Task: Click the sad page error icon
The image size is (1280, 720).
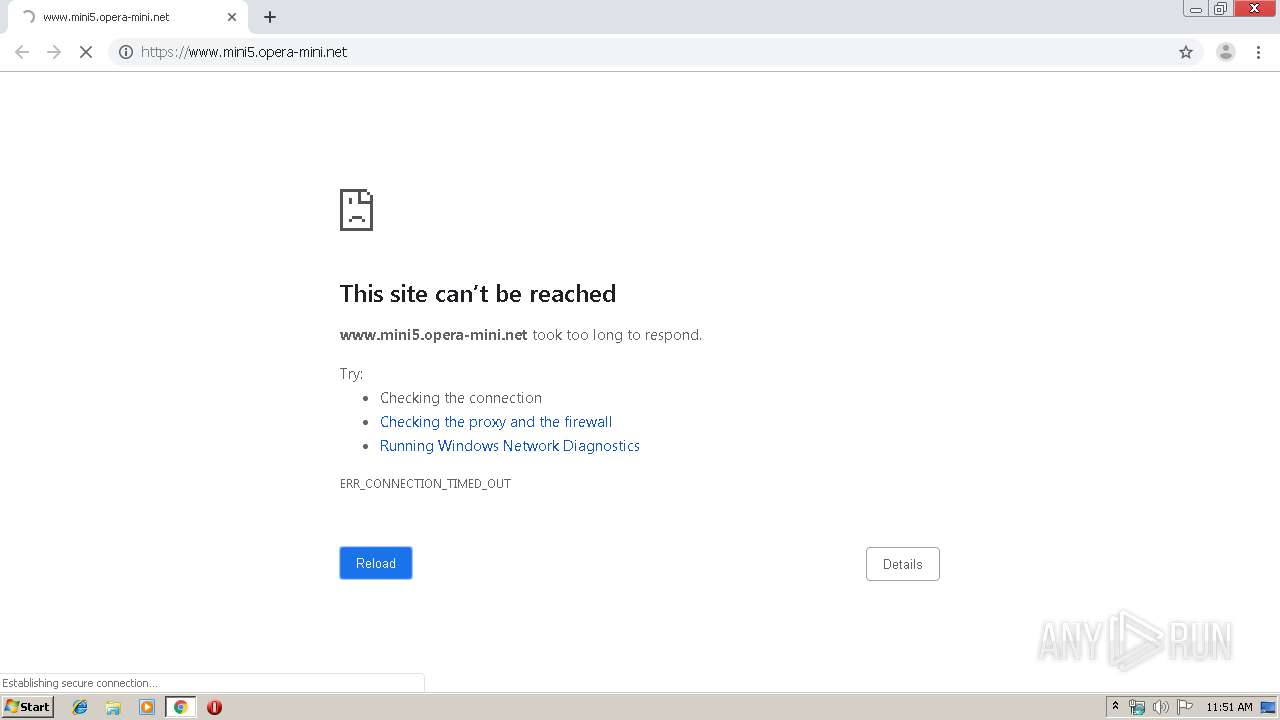Action: coord(356,210)
